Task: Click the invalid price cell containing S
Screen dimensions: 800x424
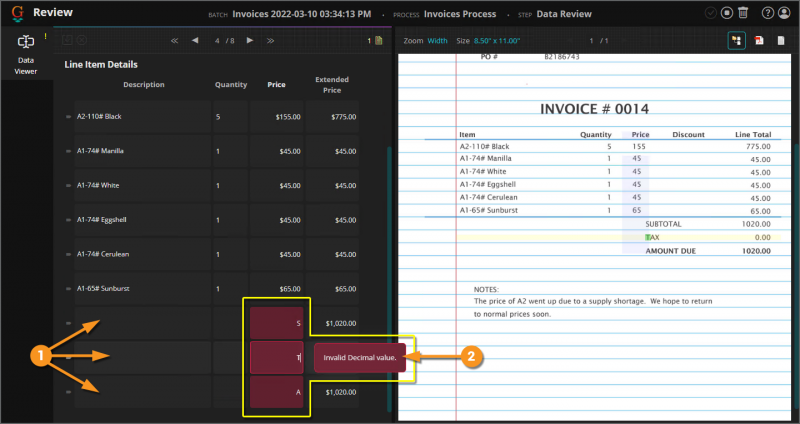Action: 277,323
